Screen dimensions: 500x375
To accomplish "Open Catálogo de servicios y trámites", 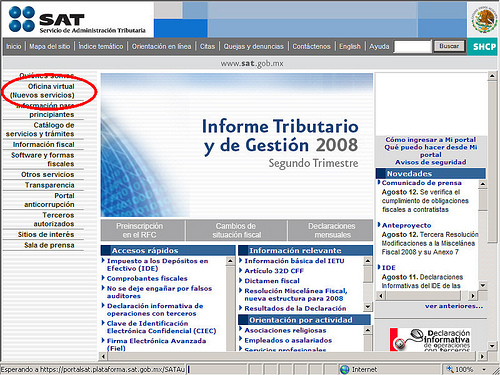I will coord(40,129).
